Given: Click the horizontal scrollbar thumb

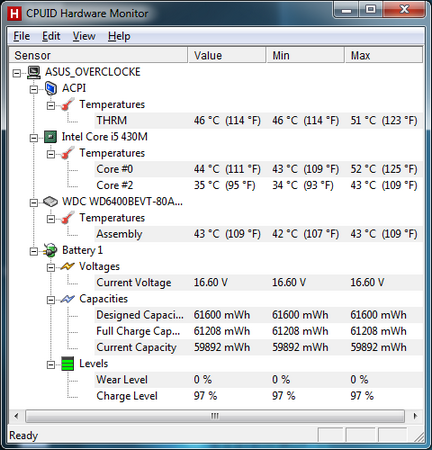Looking at the screenshot, I should tap(215, 416).
